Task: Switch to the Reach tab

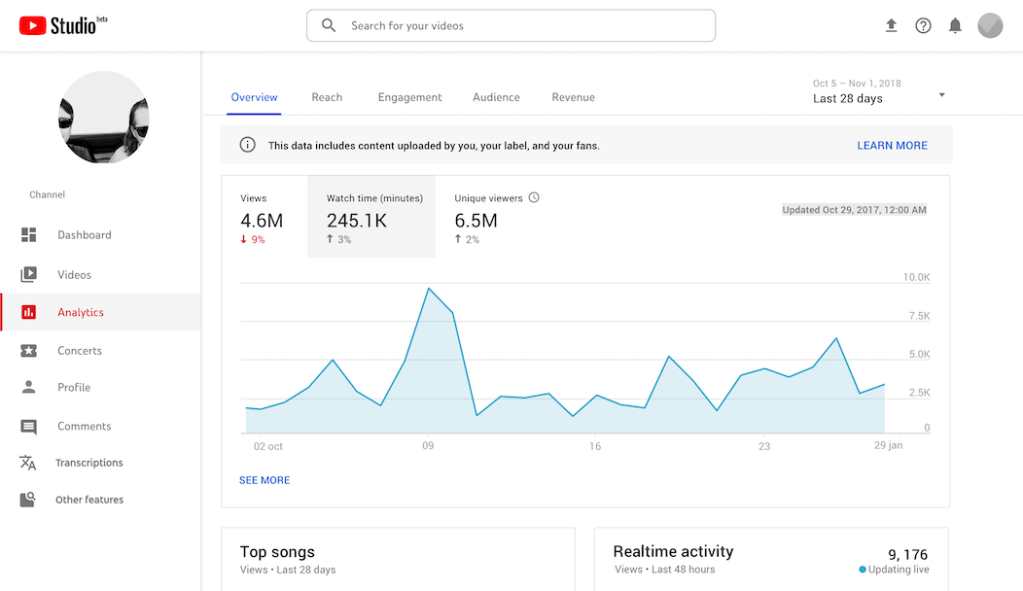Action: [x=327, y=97]
